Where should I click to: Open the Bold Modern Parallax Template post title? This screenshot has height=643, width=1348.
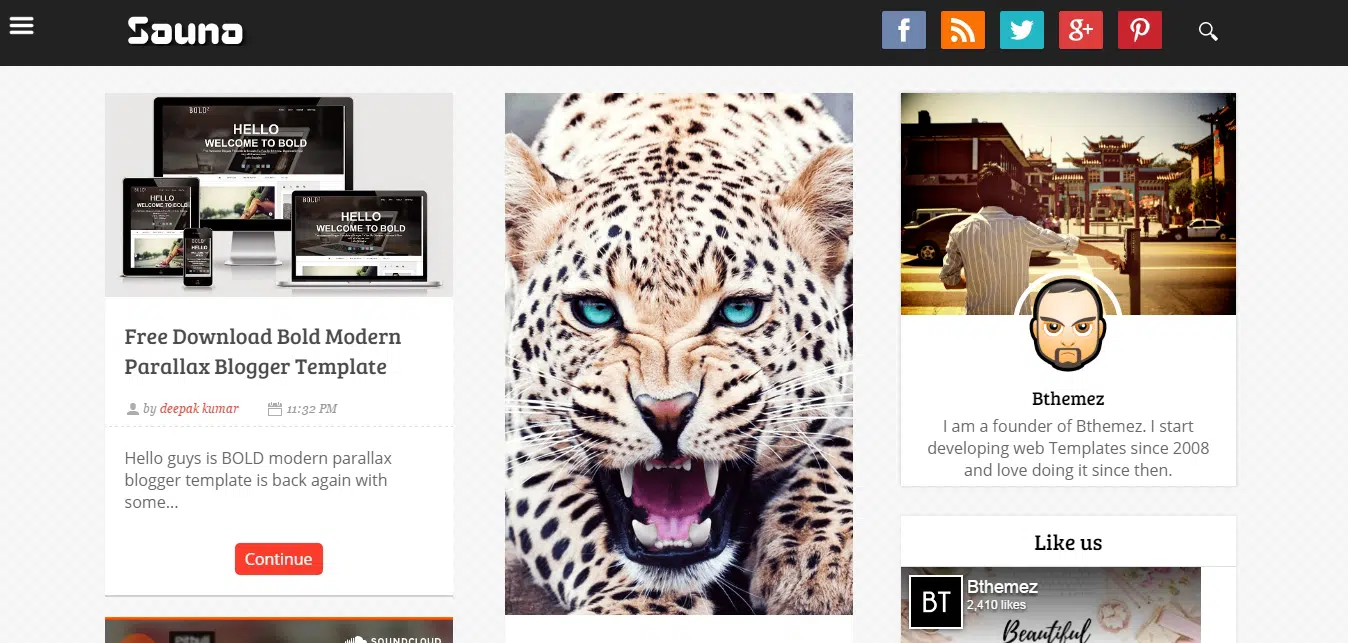262,351
